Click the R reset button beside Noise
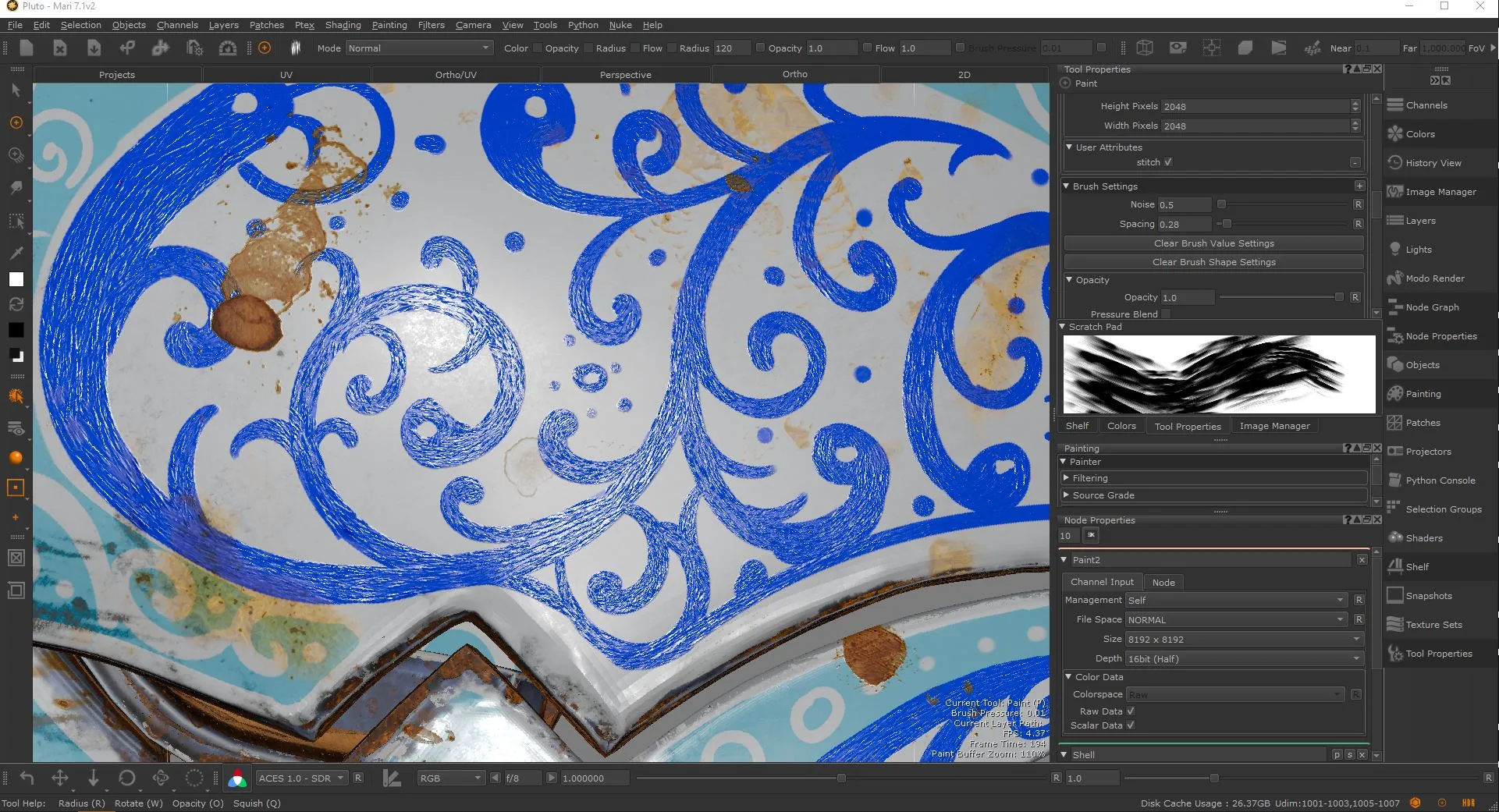This screenshot has width=1499, height=812. point(1358,204)
